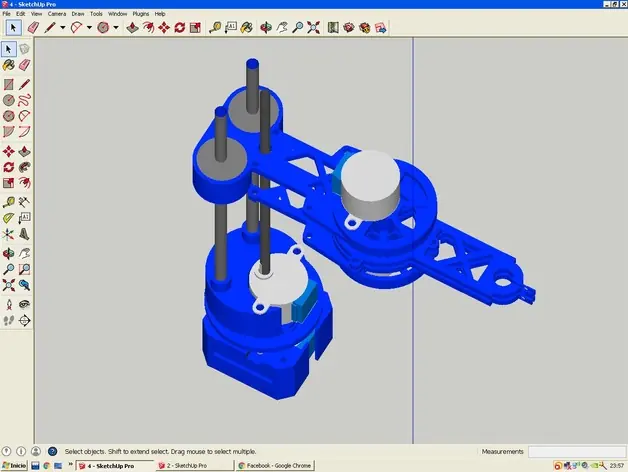Click the Send to LayOut icon
Image resolution: width=628 pixels, height=472 pixels.
(x=380, y=28)
